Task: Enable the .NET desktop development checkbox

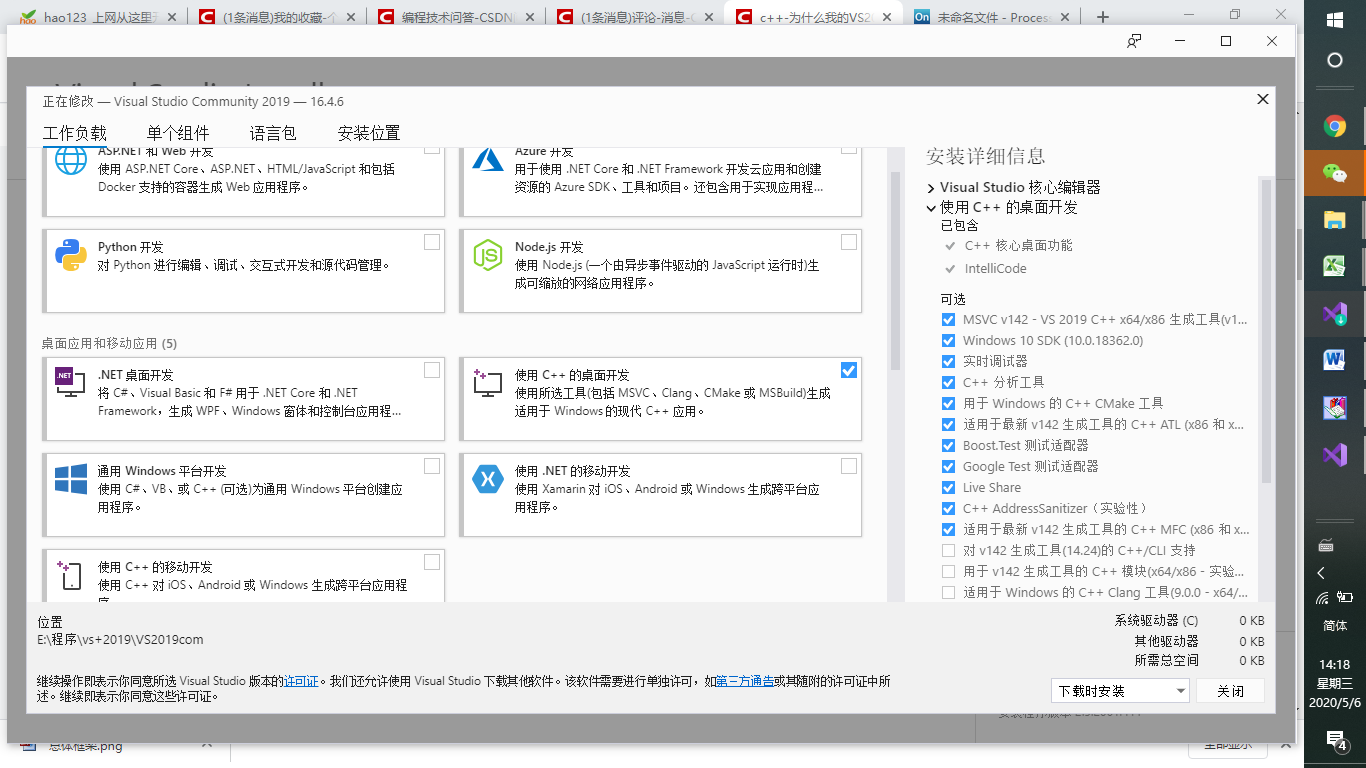Action: point(432,370)
